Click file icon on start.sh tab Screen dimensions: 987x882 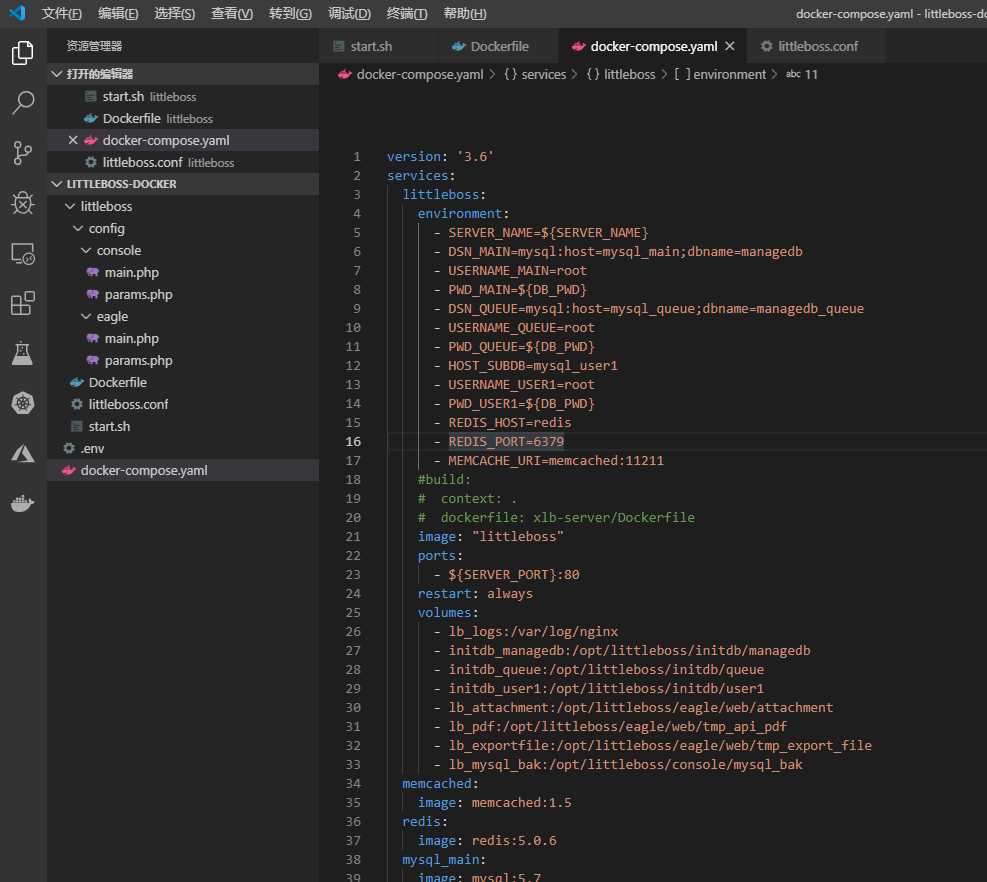coord(339,46)
